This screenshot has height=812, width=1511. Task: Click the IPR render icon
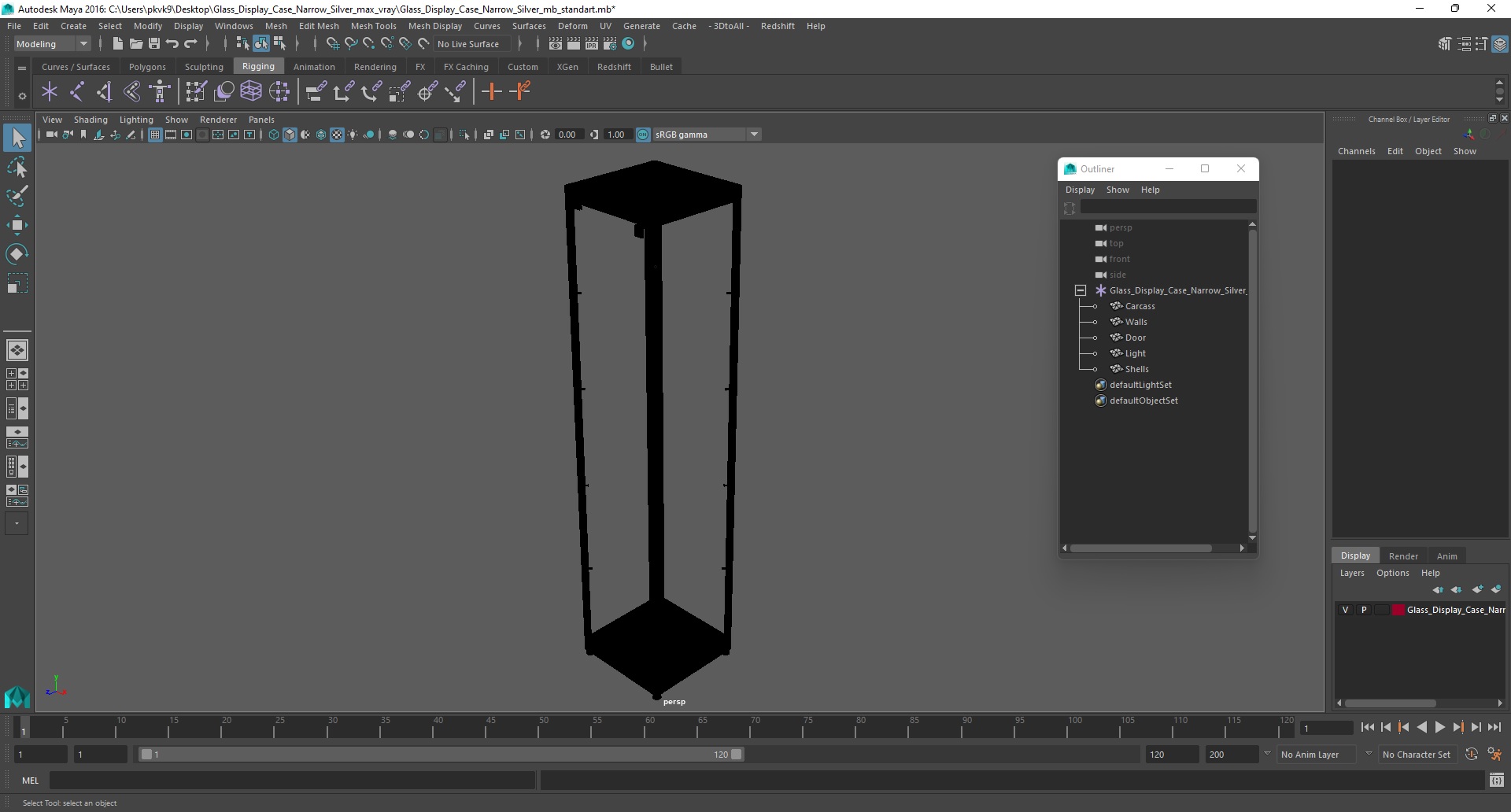click(x=592, y=44)
